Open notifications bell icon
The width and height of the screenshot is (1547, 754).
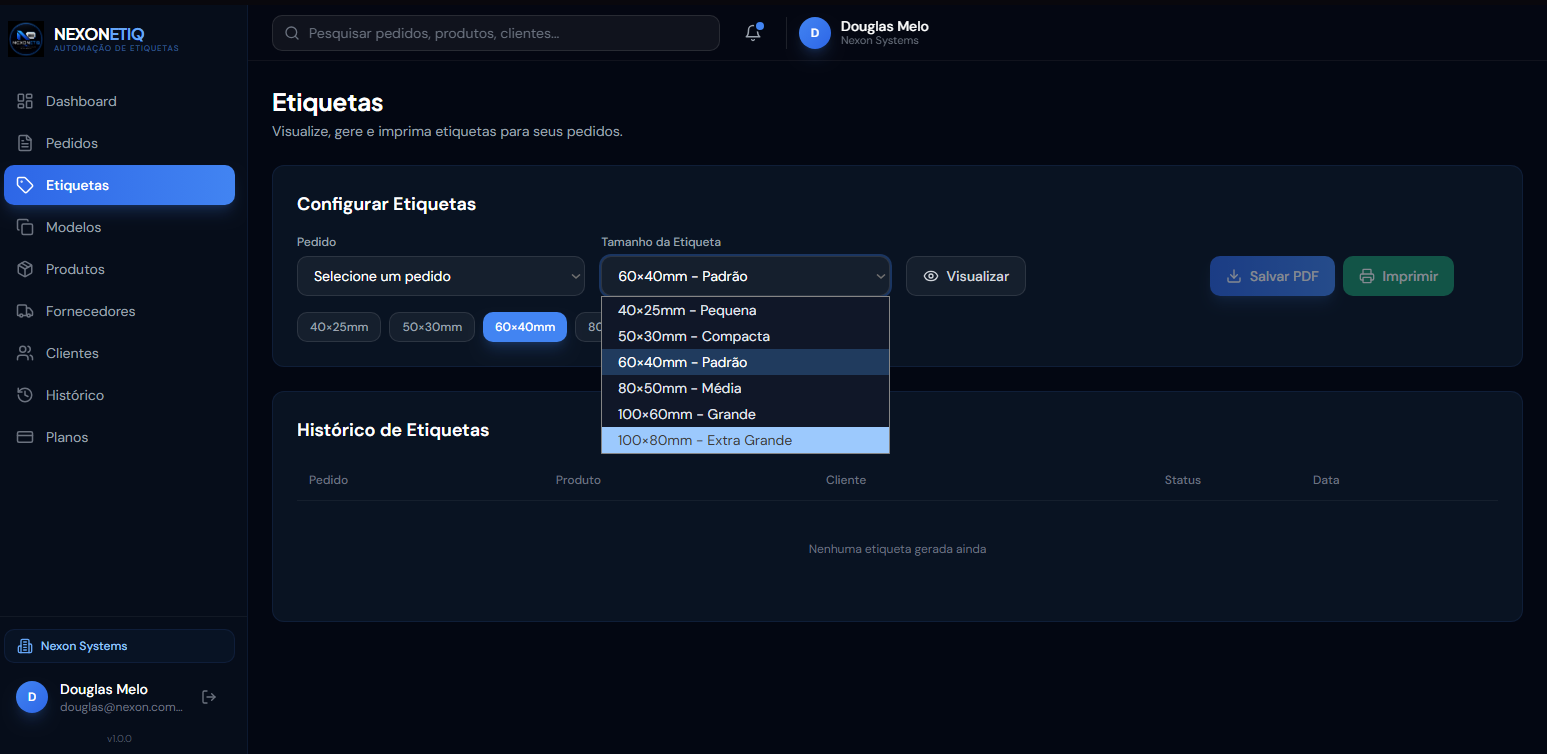(753, 33)
